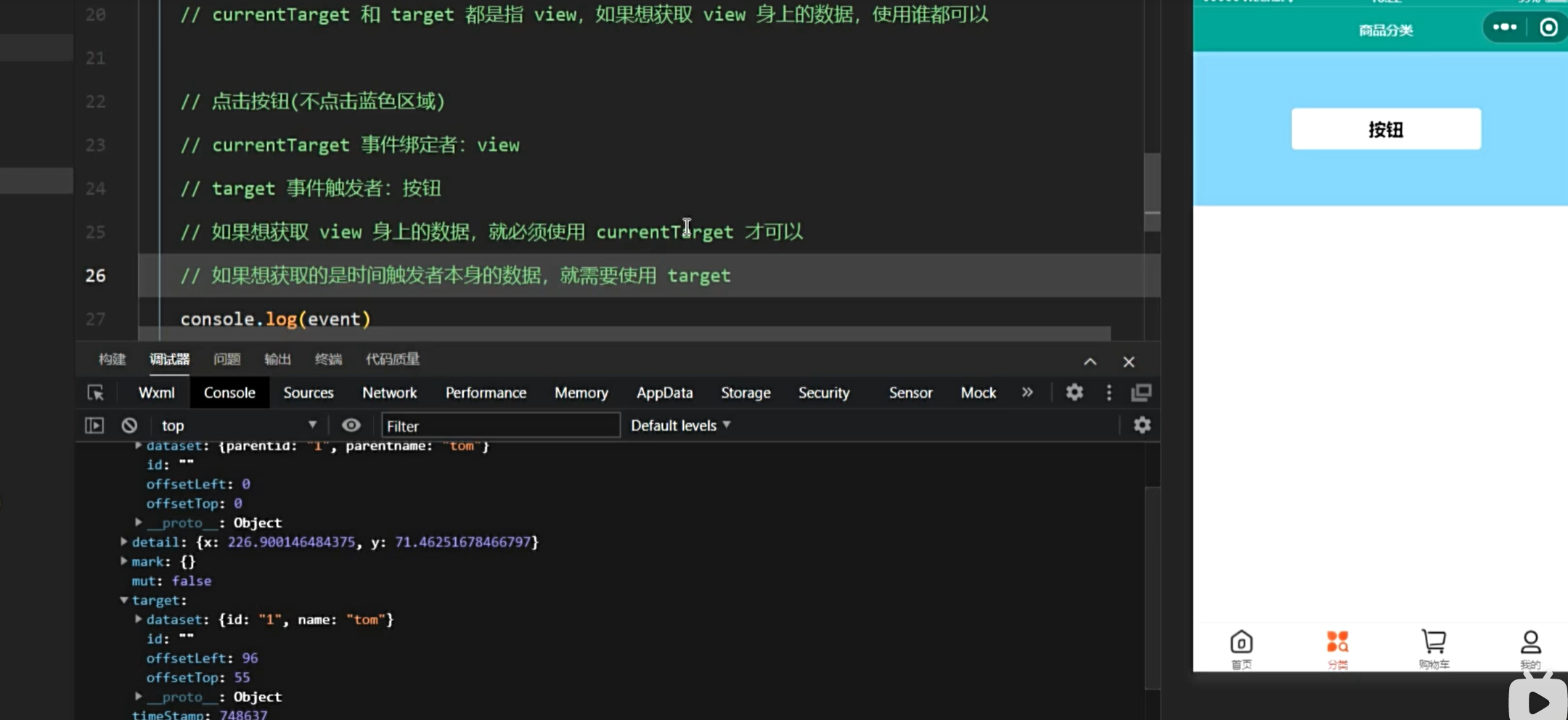Collapse the debugger panel with chevron up
This screenshot has width=1568, height=720.
point(1090,361)
